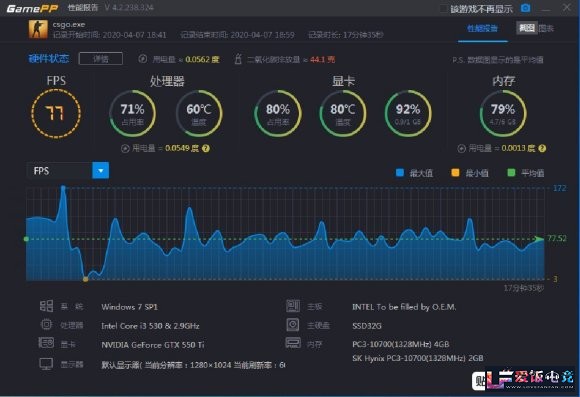Open the 性能报告 tab

[482, 28]
